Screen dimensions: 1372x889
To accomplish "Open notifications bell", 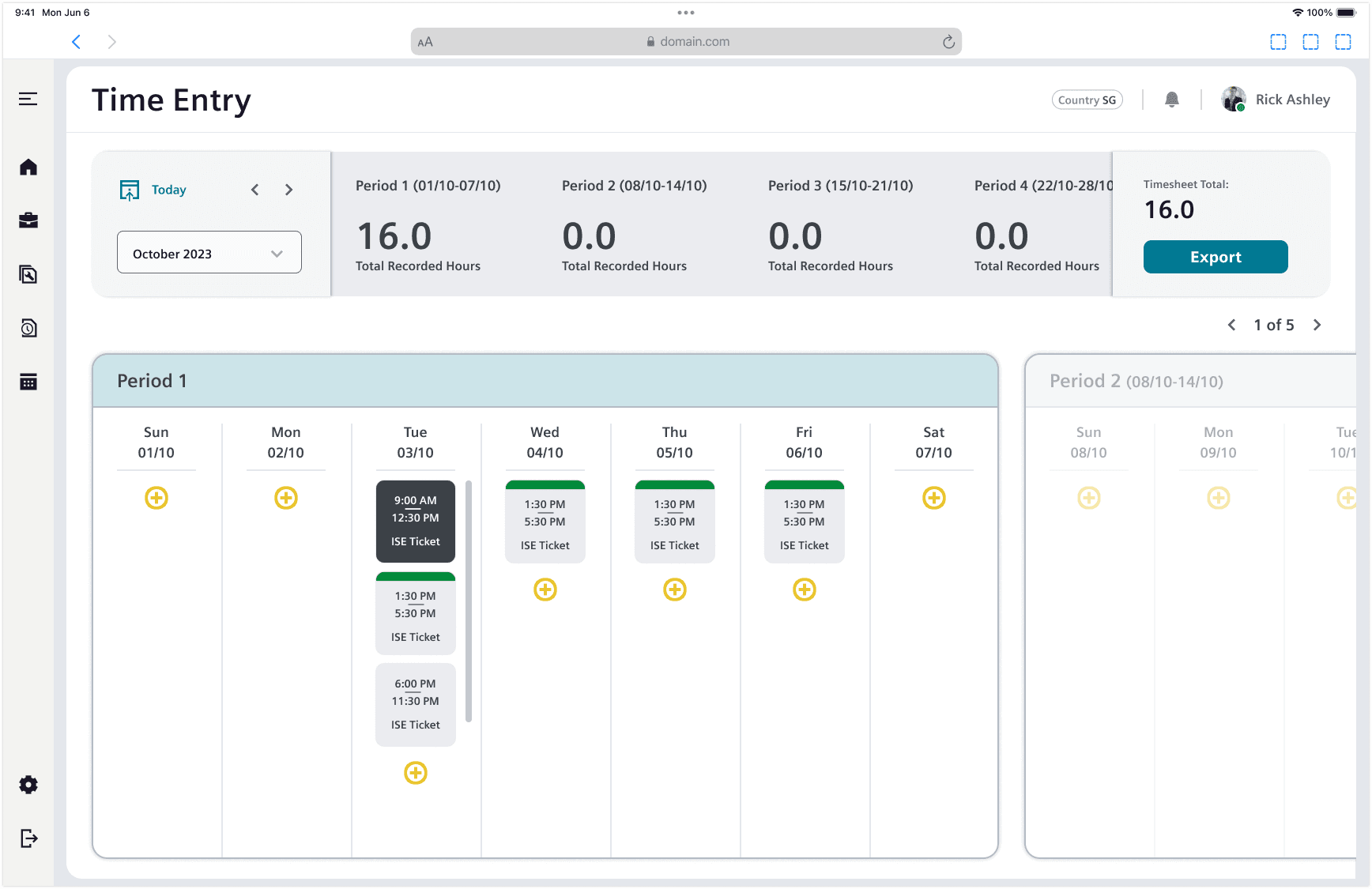I will click(x=1172, y=100).
